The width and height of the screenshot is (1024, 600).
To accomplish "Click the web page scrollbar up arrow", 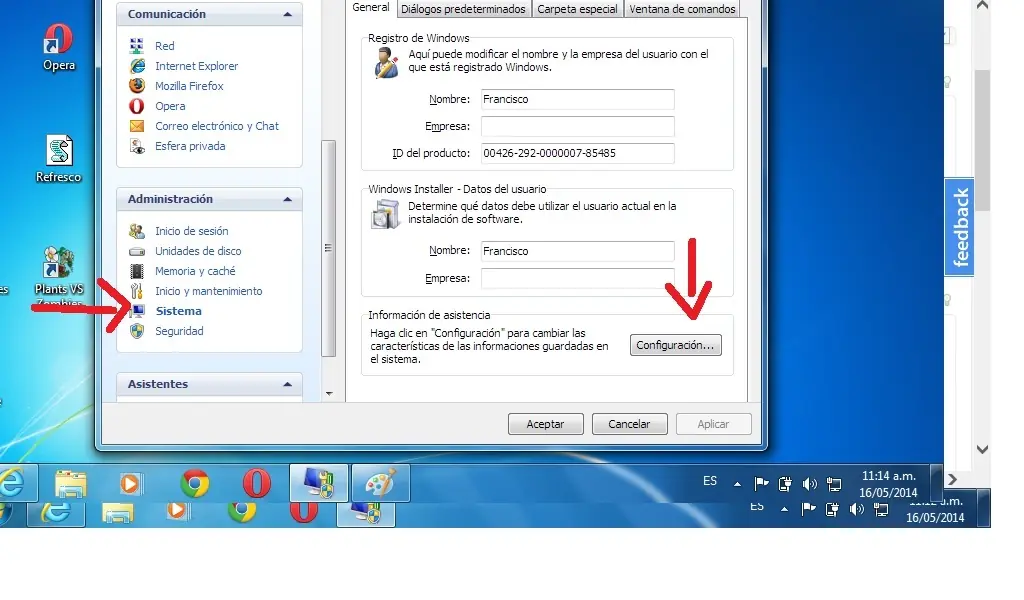I will tap(982, 5).
